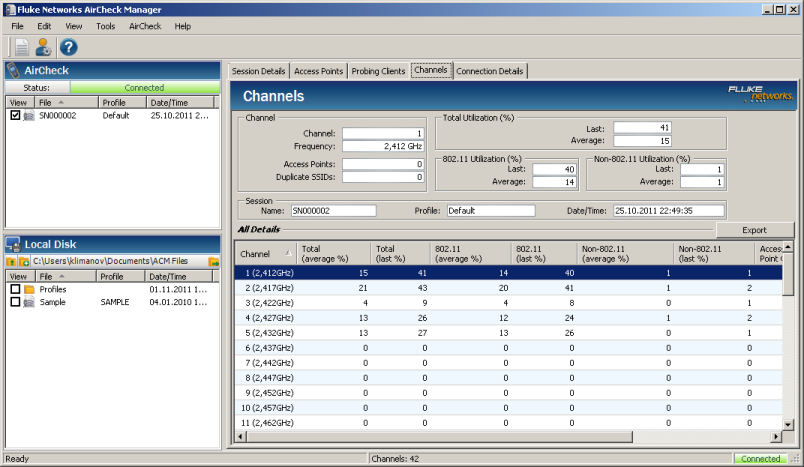
Task: Open help via the question mark icon
Action: pos(68,47)
